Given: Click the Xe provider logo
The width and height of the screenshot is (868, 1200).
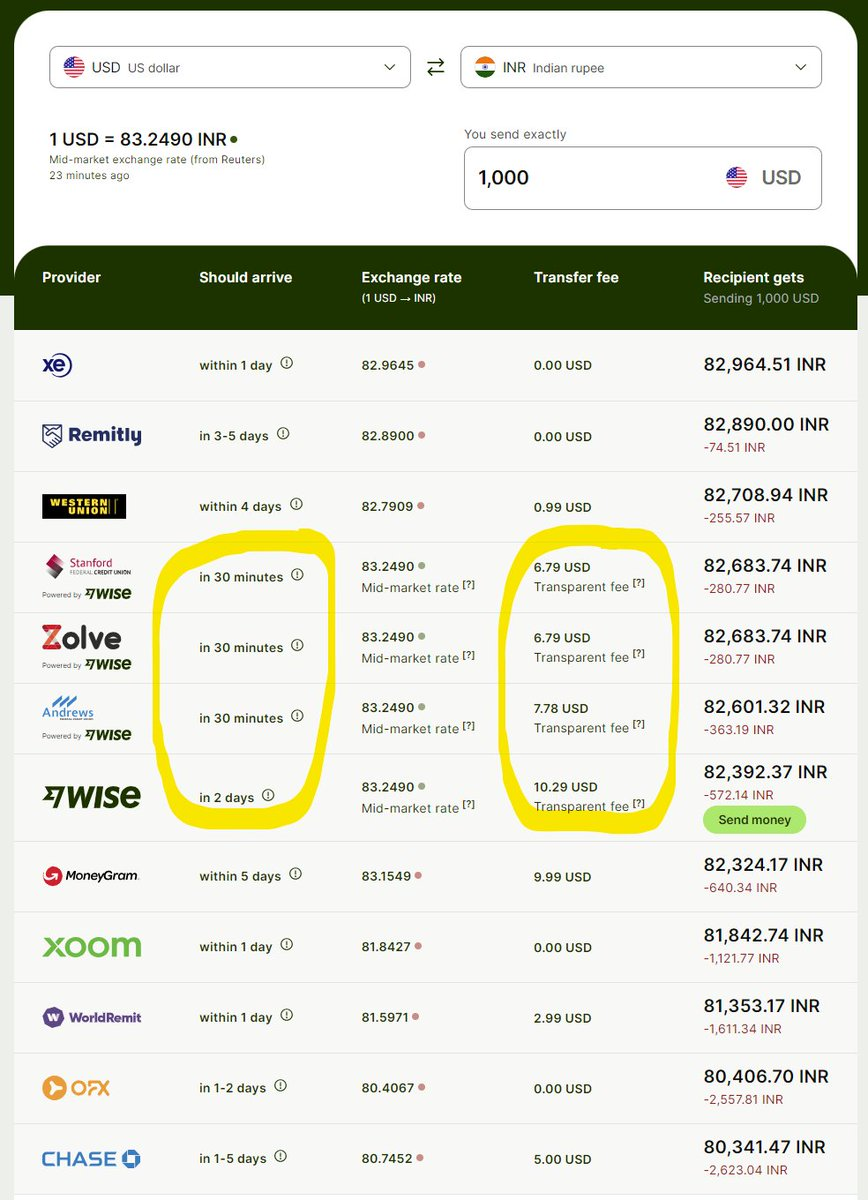Looking at the screenshot, I should click(x=57, y=365).
